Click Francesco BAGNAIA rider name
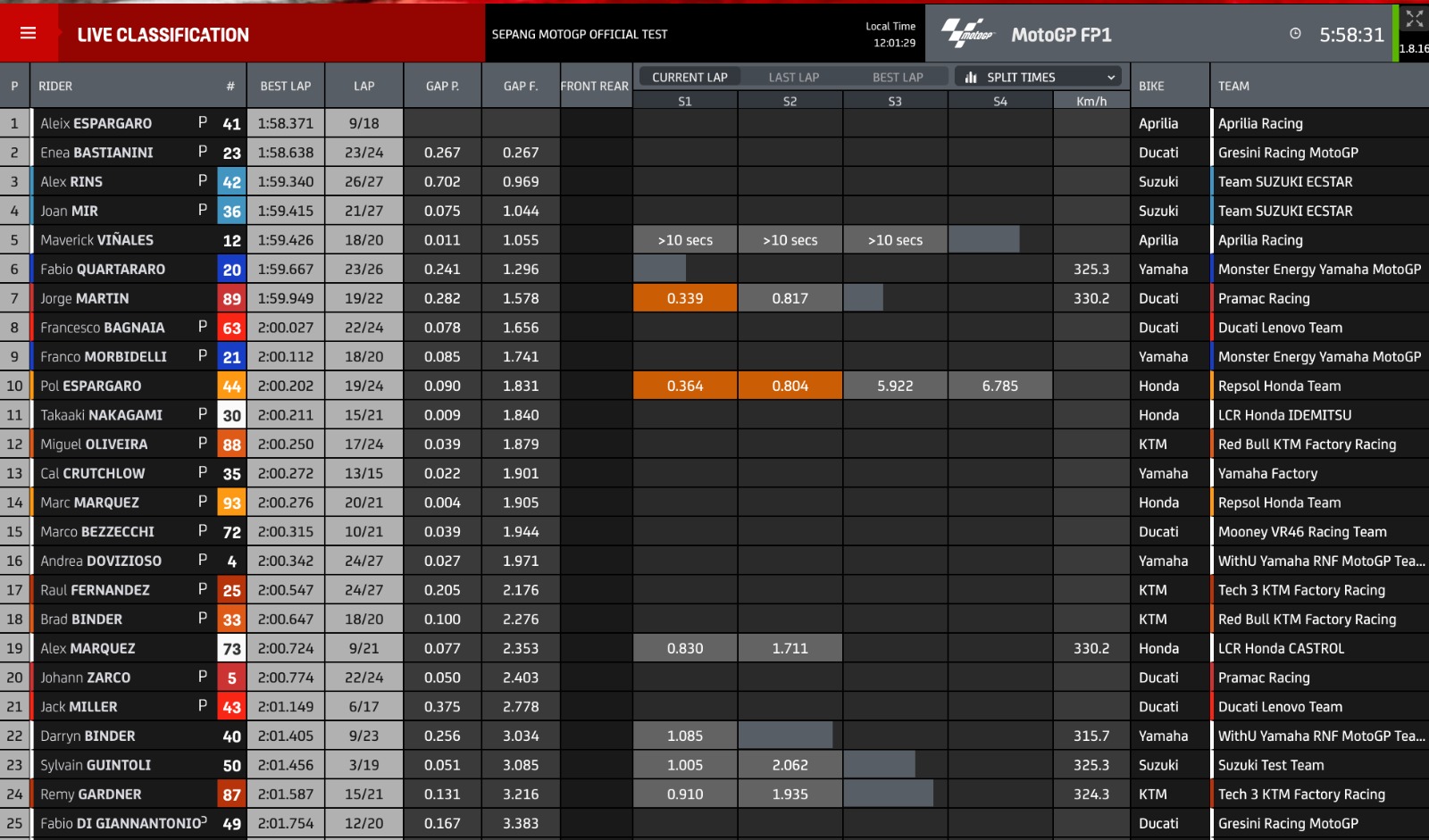Viewport: 1429px width, 840px height. coord(103,328)
